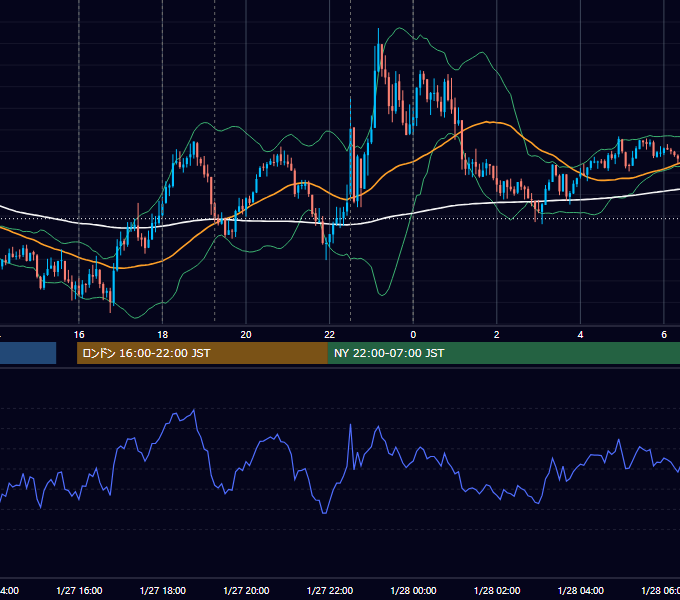This screenshot has height=600, width=680.
Task: Click the 1/28 02:00 date label
Action: pyautogui.click(x=497, y=590)
